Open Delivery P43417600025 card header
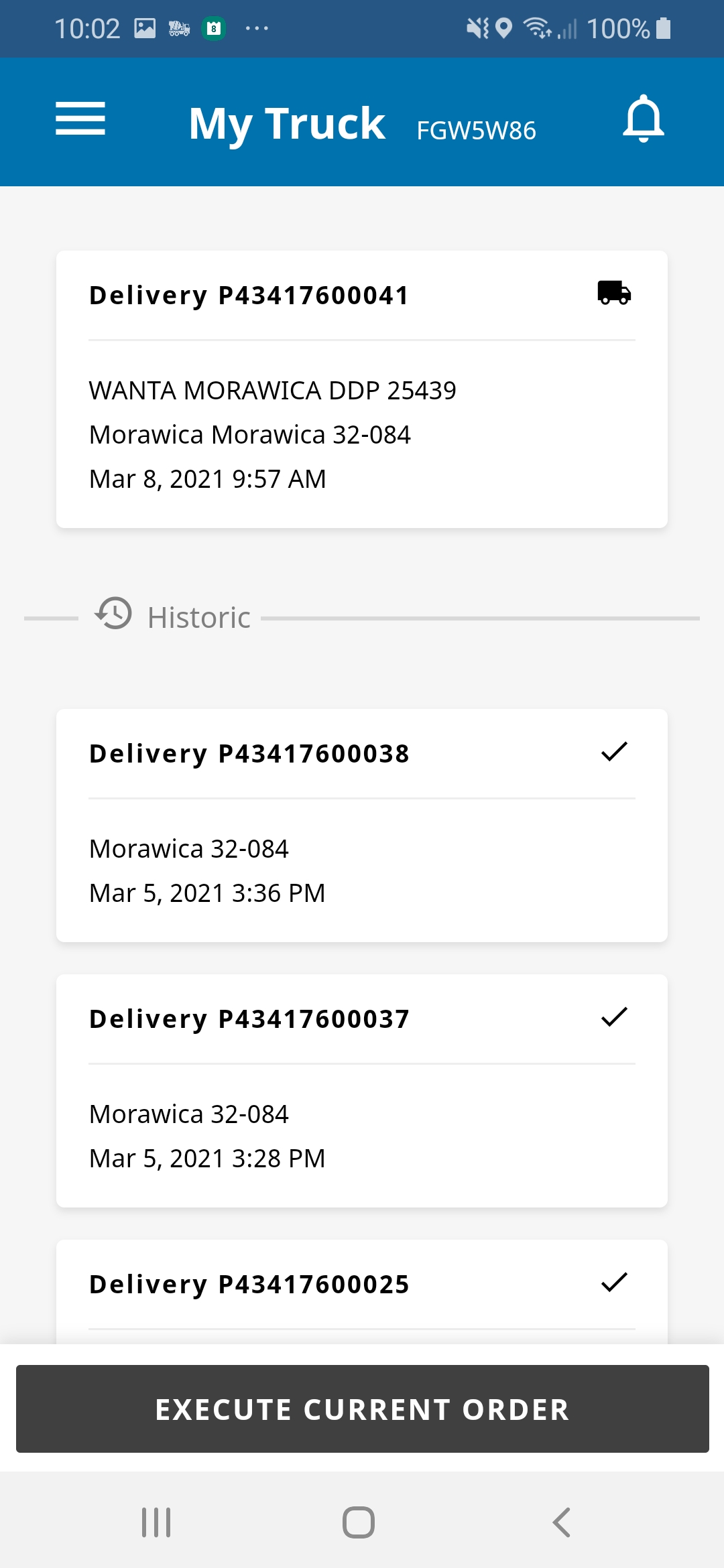 click(x=249, y=1285)
